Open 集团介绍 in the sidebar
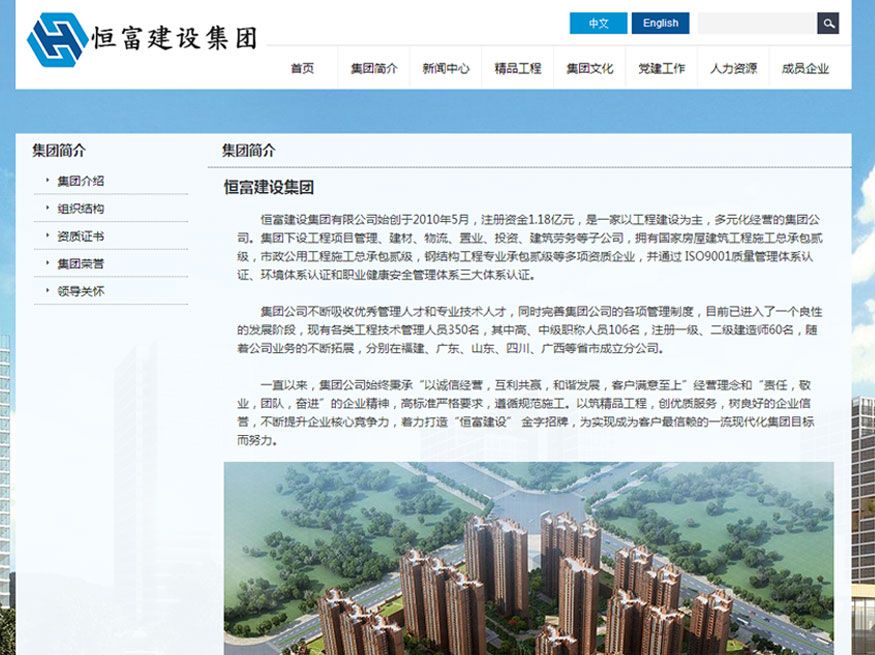The width and height of the screenshot is (875, 655). point(81,181)
